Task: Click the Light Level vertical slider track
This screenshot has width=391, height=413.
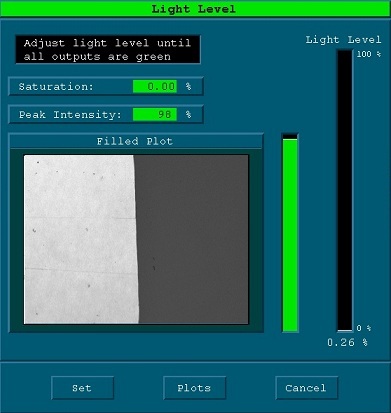Action: [x=345, y=190]
